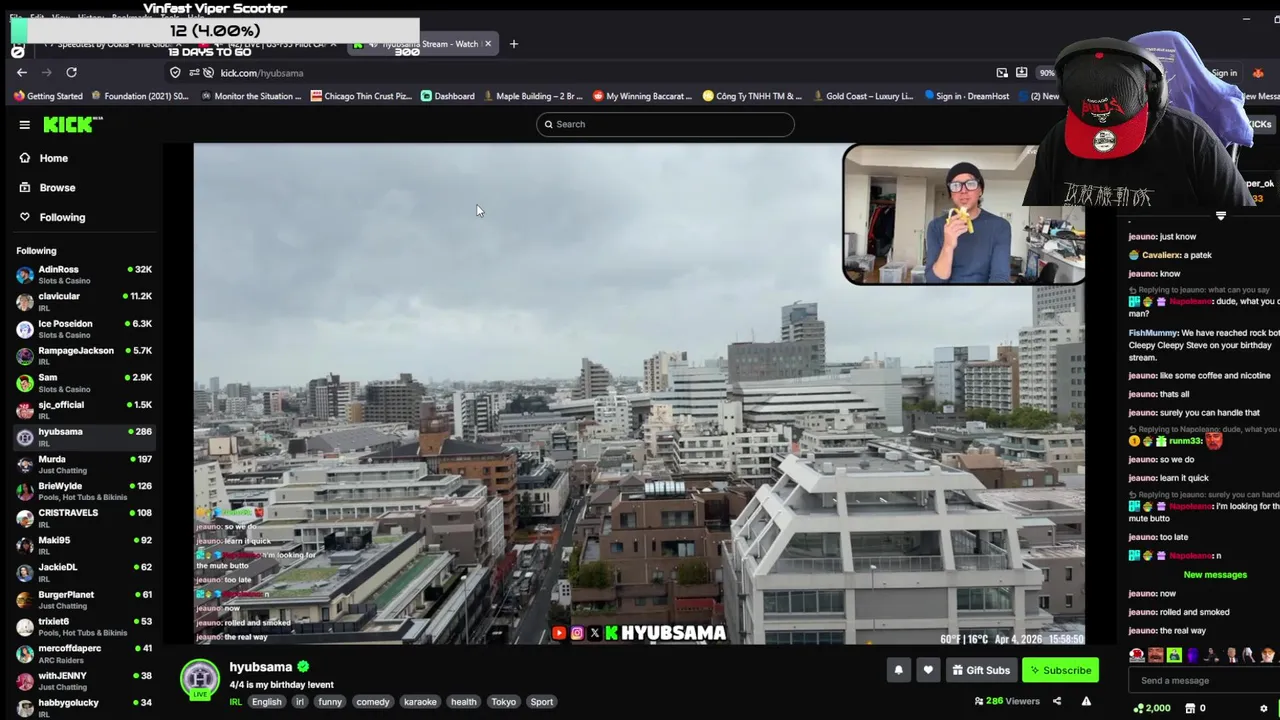Click the tracking protection shield icon
The image size is (1280, 720).
tap(175, 73)
